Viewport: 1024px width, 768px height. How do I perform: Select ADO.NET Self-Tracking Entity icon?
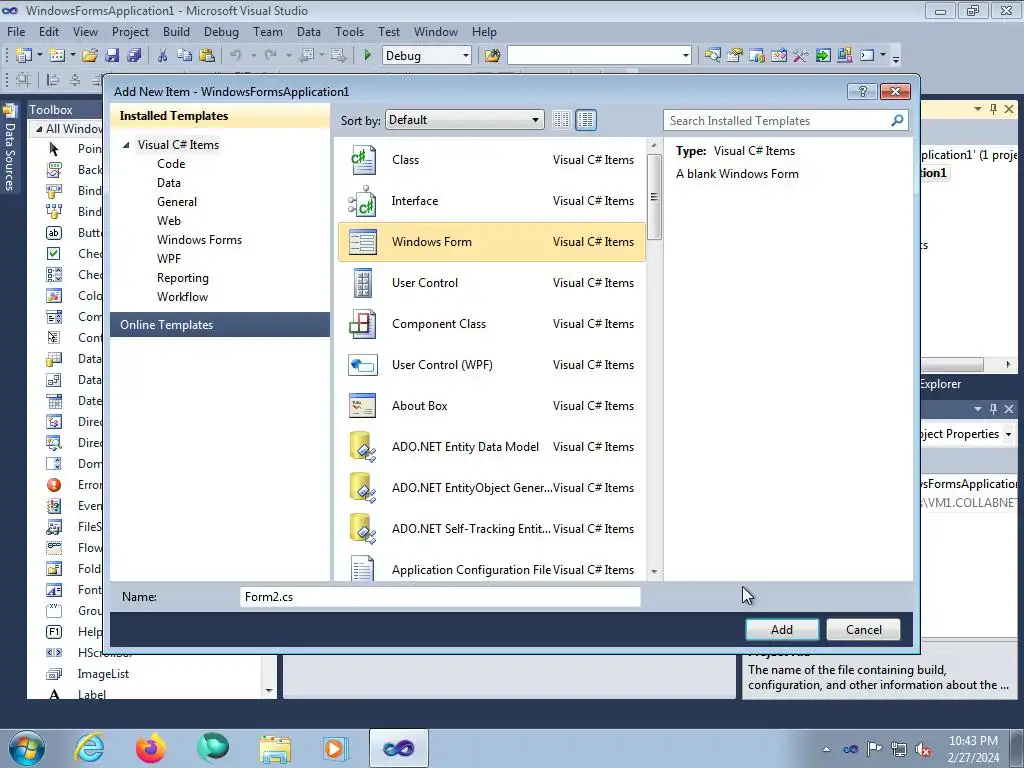(x=362, y=529)
